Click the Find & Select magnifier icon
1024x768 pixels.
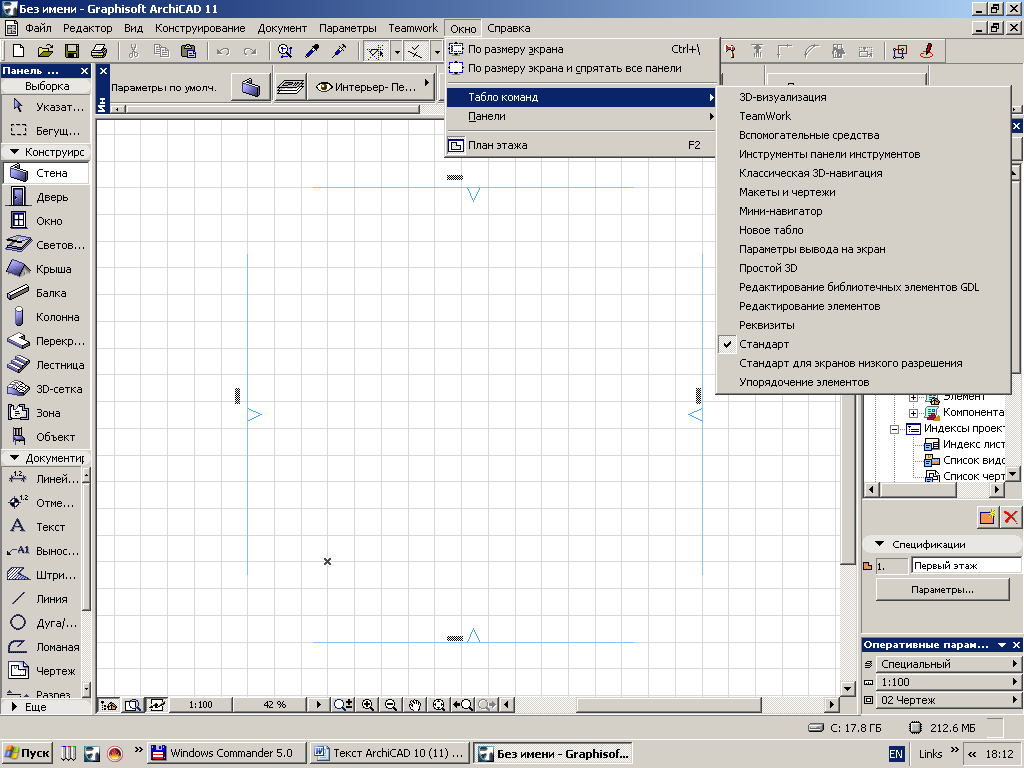pyautogui.click(x=285, y=51)
